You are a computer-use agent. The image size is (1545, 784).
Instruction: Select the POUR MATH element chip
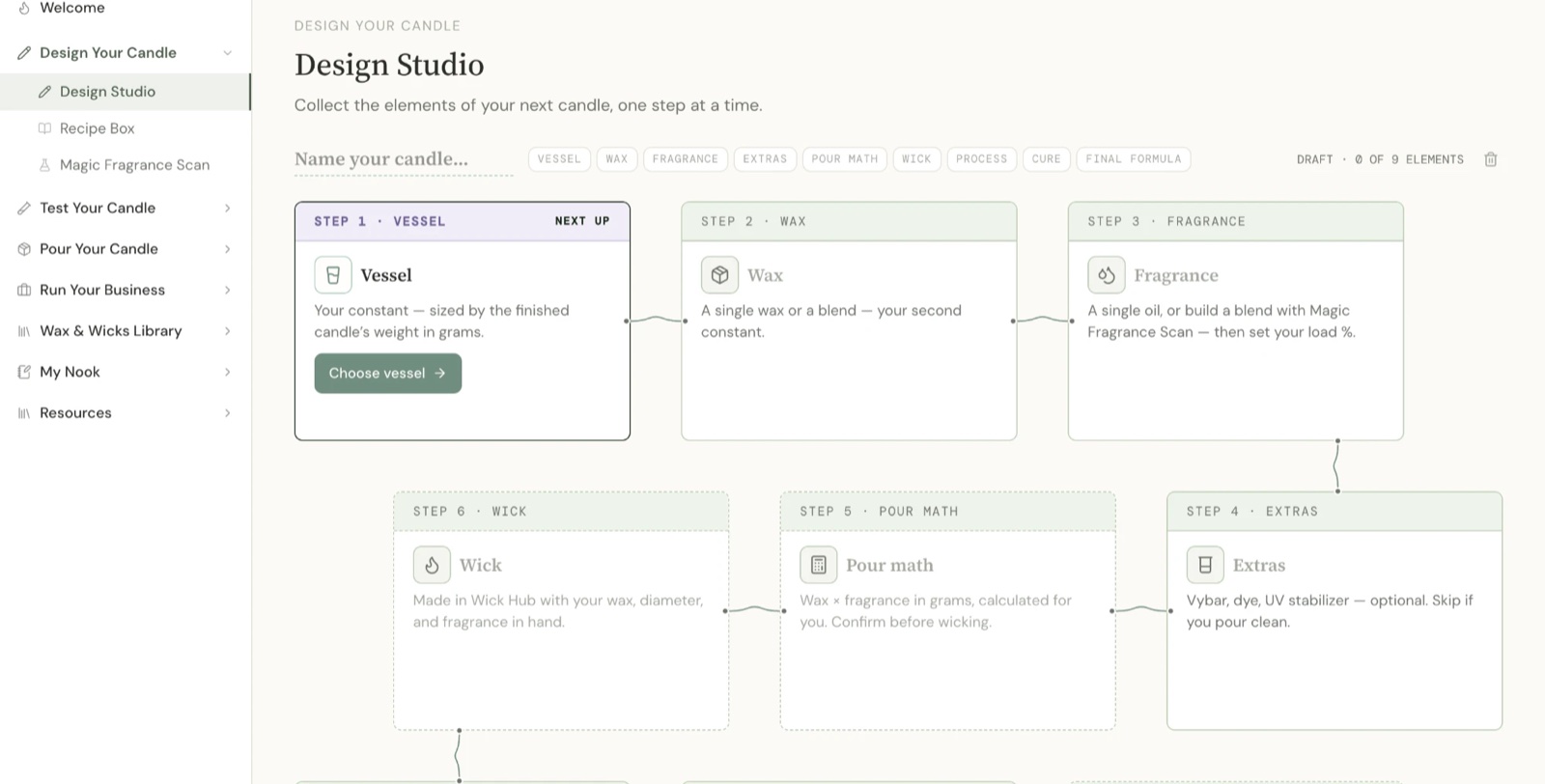pyautogui.click(x=845, y=159)
